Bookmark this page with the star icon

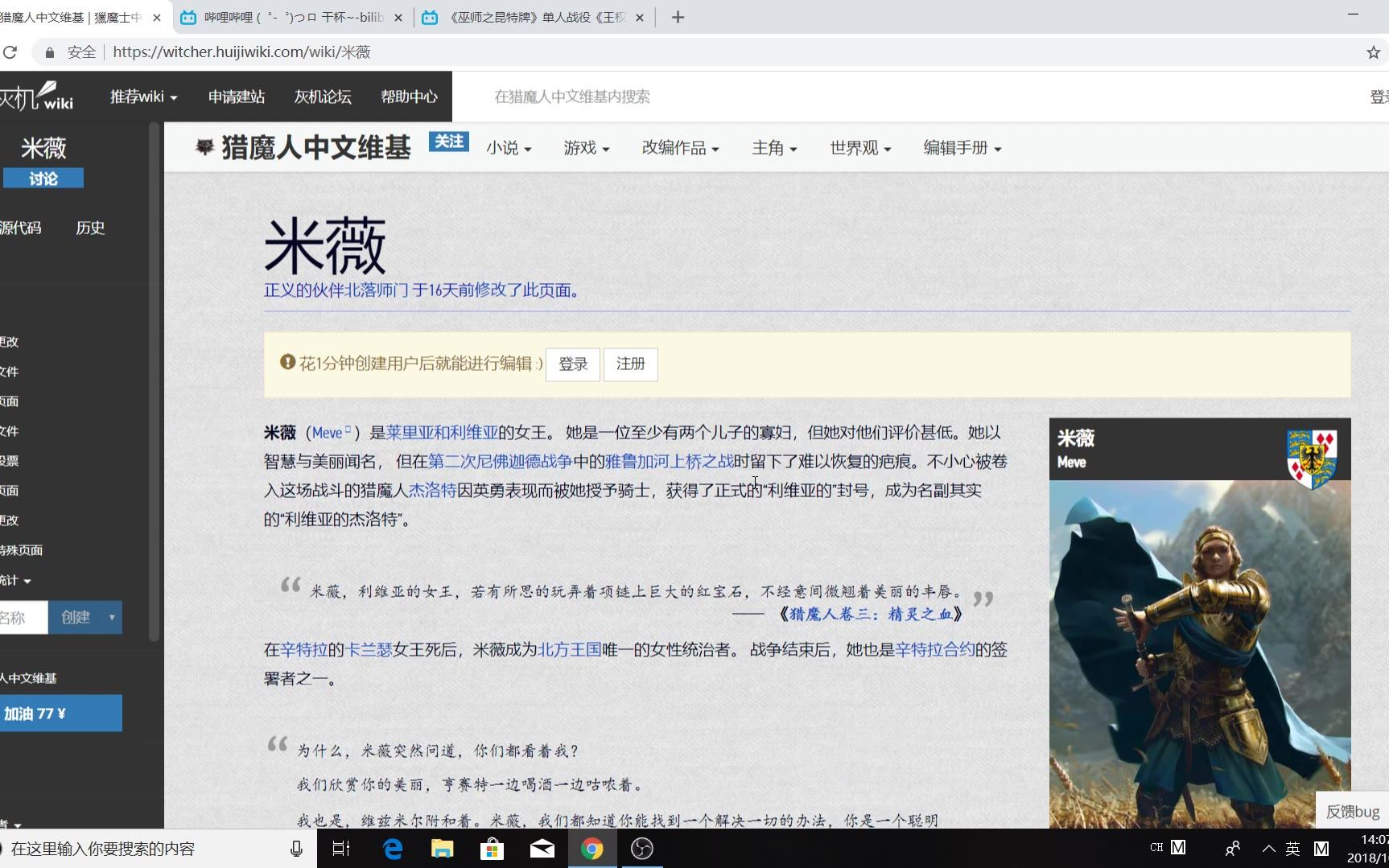coord(1373,52)
